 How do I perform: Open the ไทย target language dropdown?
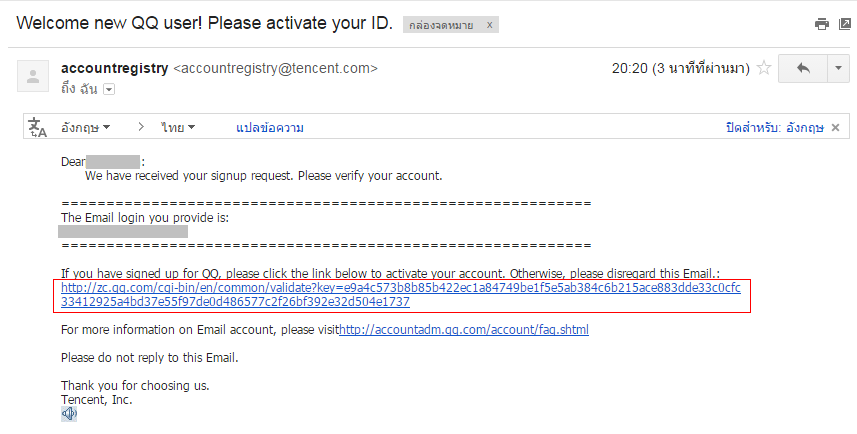click(178, 128)
